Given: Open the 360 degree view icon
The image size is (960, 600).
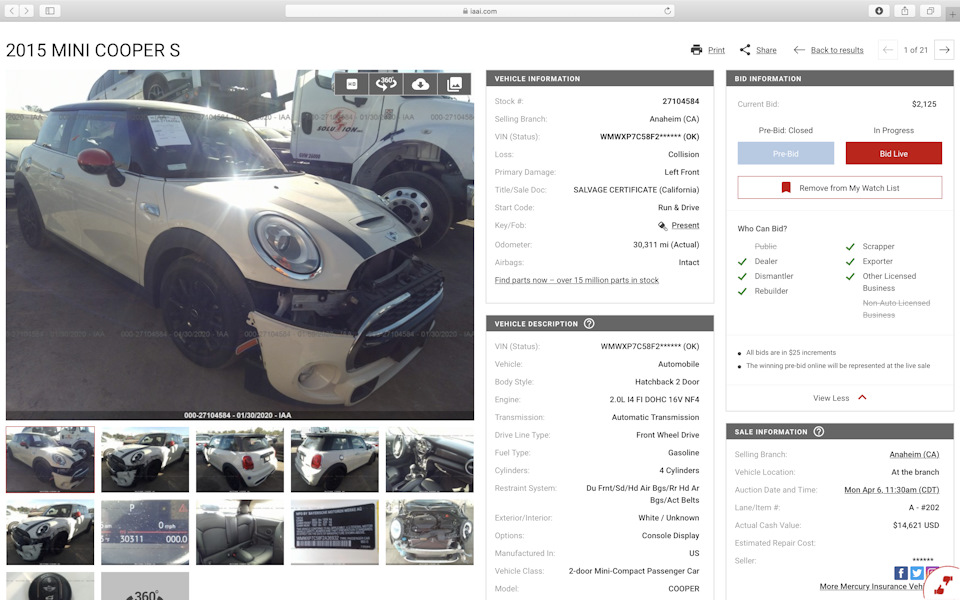Looking at the screenshot, I should coord(386,84).
